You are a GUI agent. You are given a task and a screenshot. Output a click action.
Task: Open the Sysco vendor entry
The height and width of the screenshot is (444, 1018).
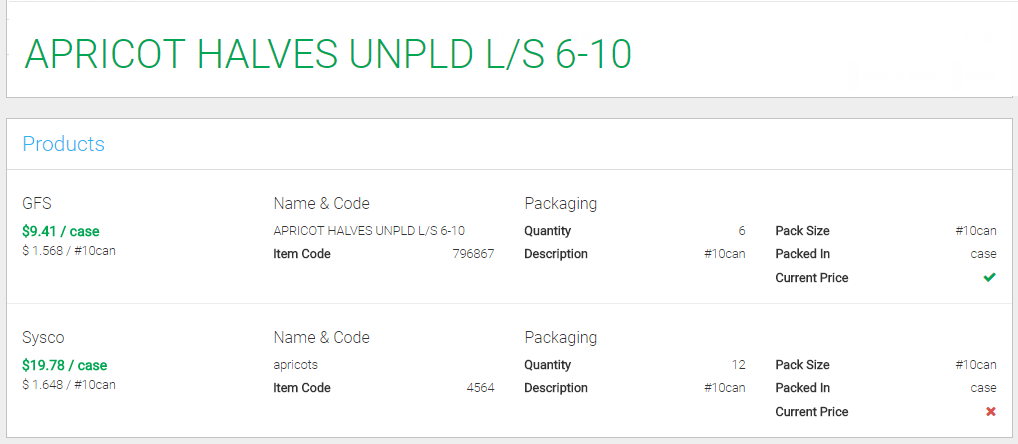point(43,338)
